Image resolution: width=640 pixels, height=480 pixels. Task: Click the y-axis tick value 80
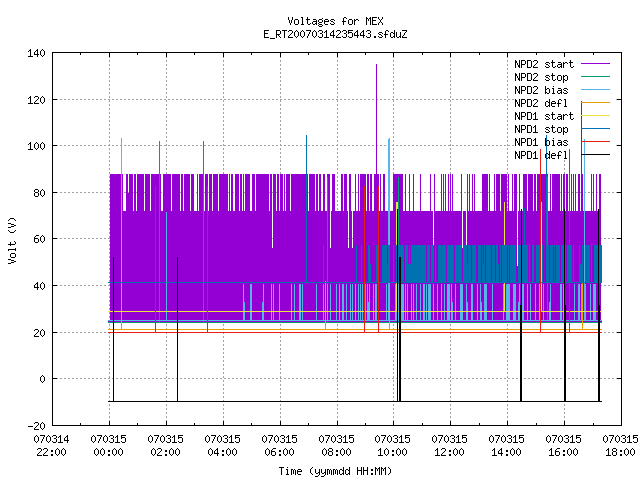tap(39, 193)
